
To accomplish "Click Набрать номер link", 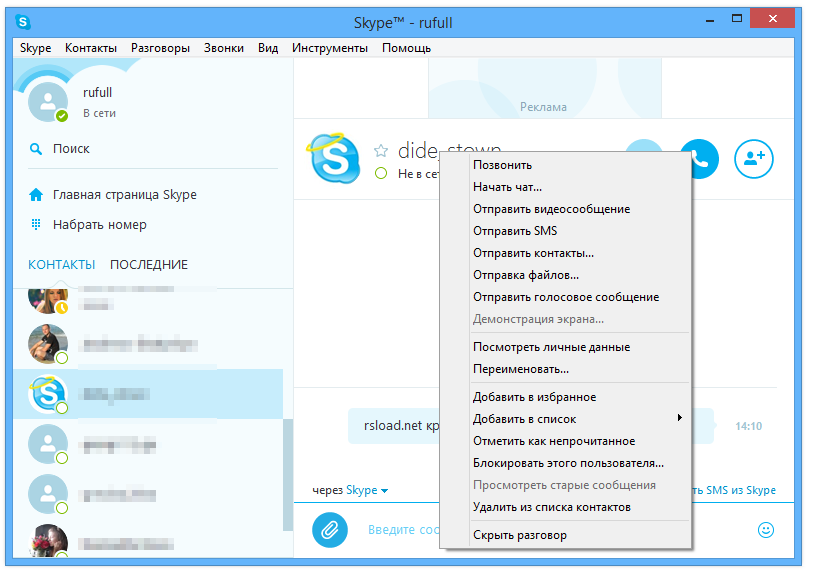I will (100, 225).
